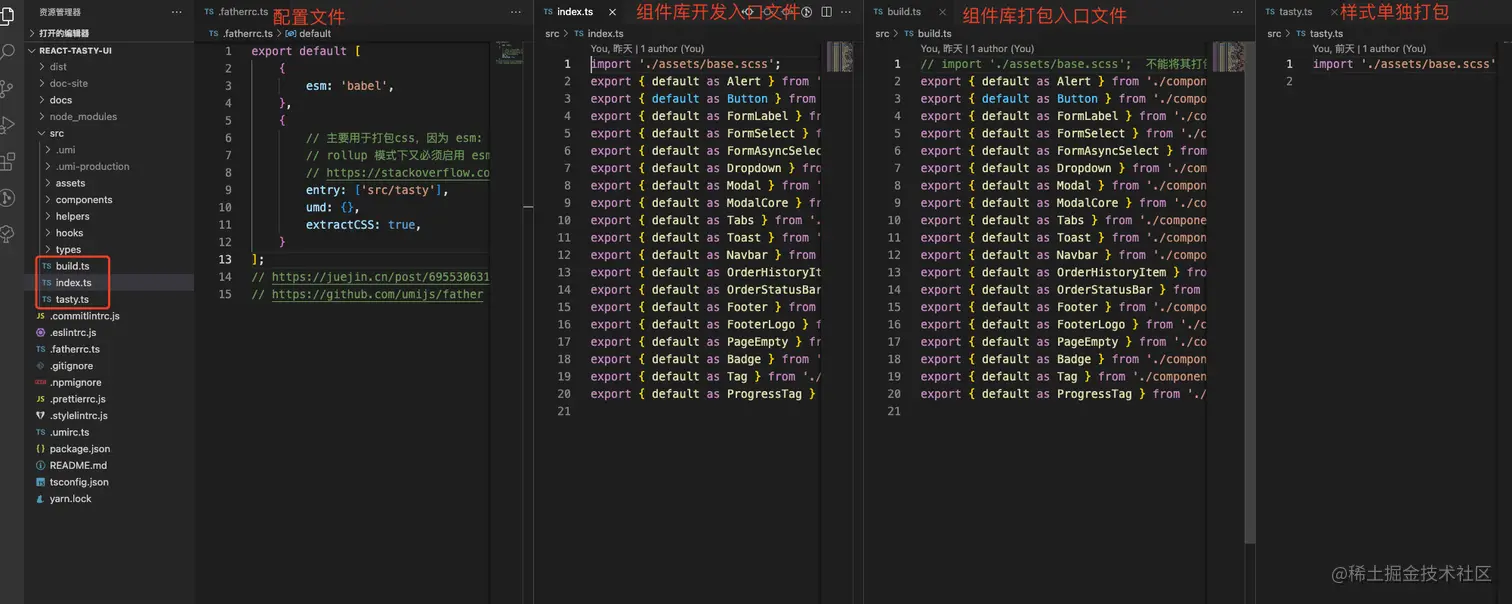Open tasty.ts in the explorer tree
The height and width of the screenshot is (604, 1512).
coord(108,299)
